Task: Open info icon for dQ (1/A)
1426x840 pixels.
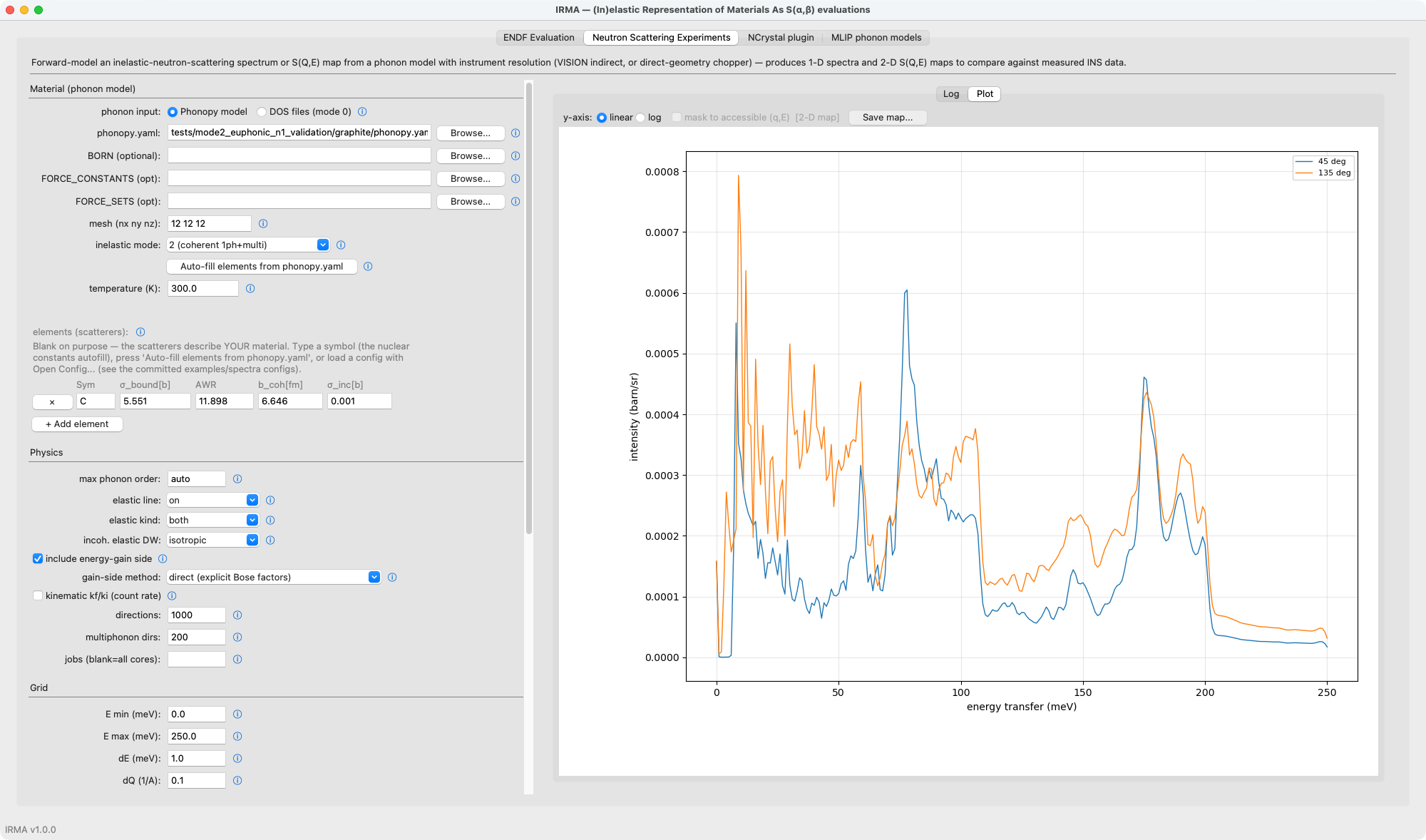Action: [x=237, y=781]
